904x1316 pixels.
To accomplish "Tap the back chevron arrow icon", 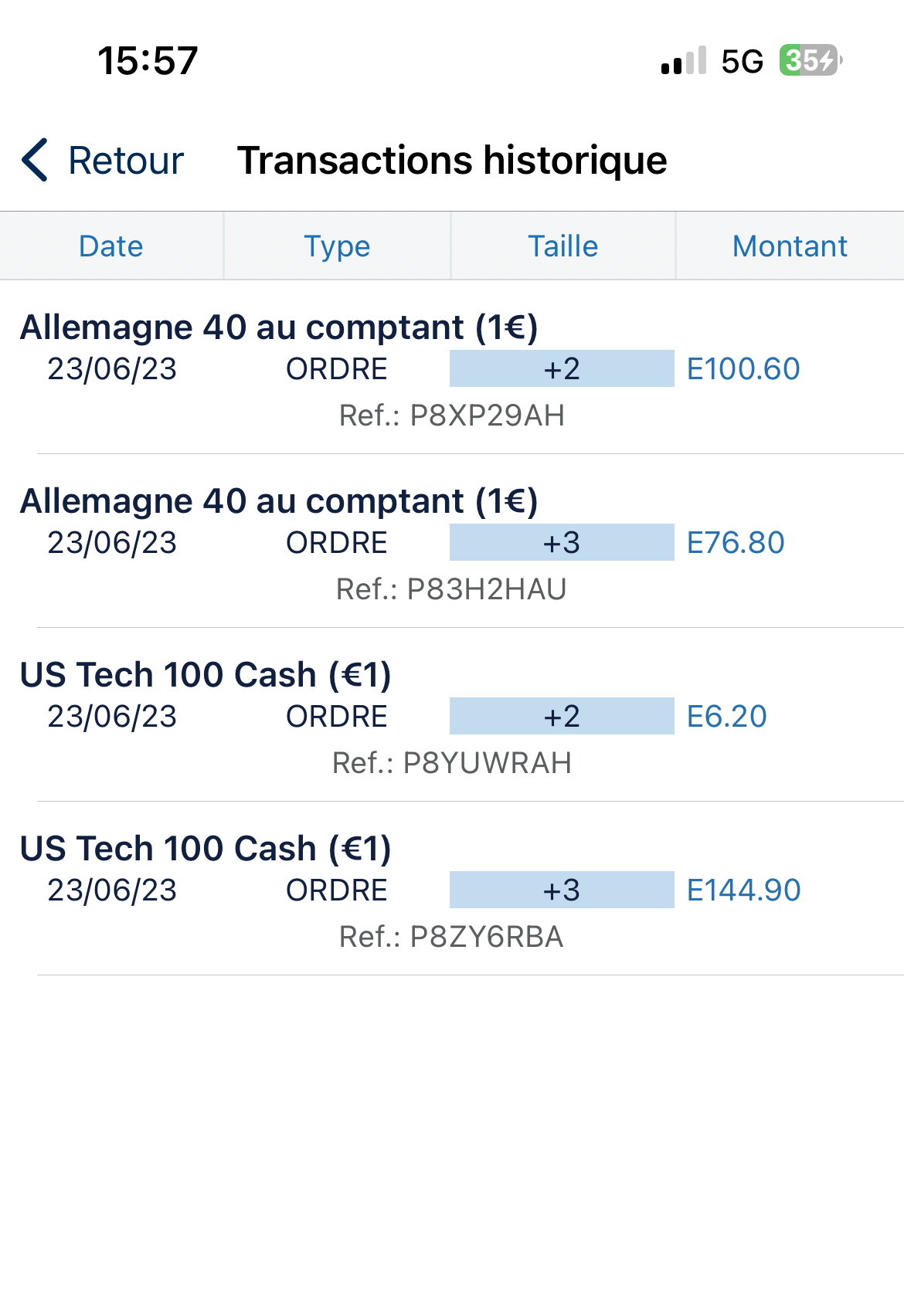I will [36, 161].
